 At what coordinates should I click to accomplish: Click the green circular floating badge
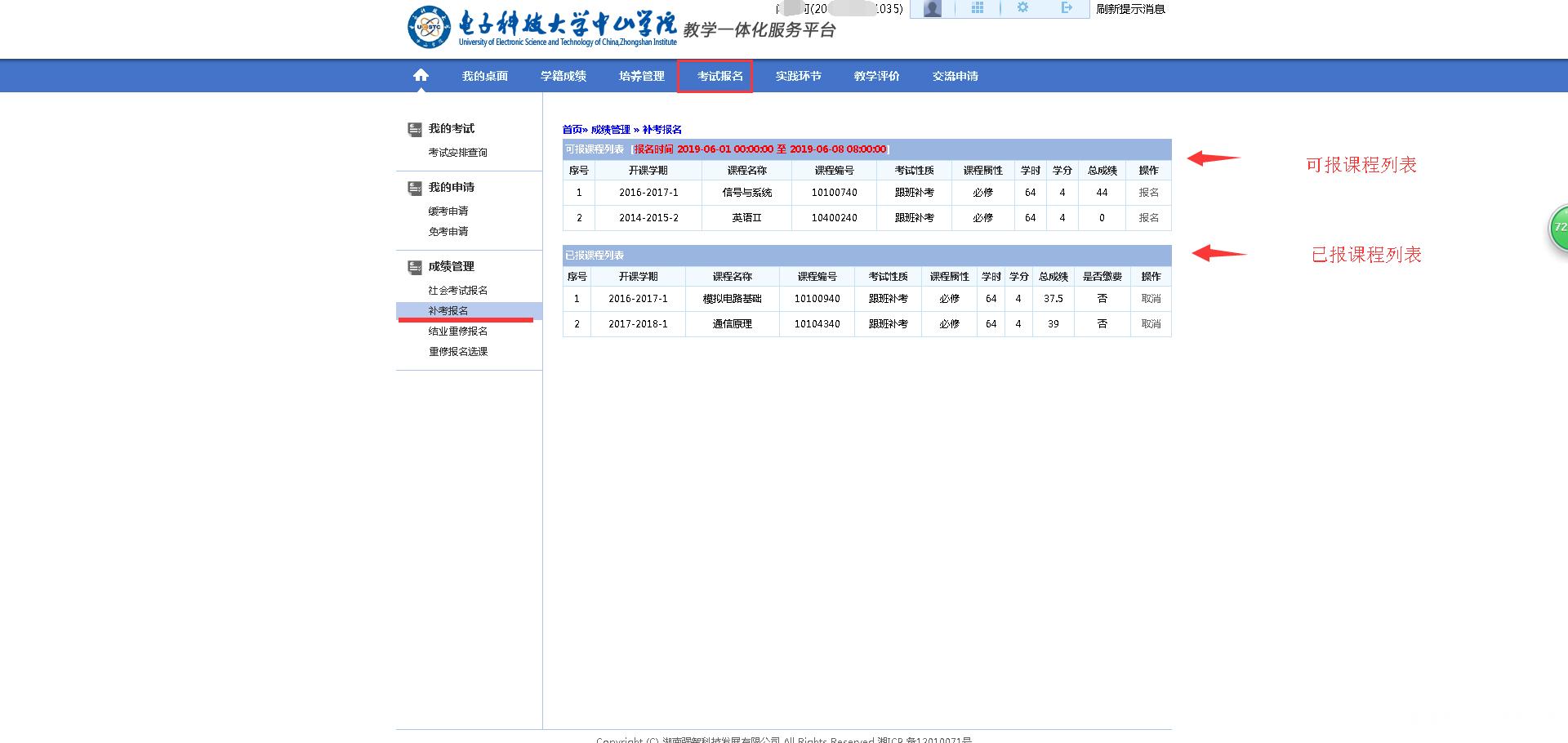[x=1558, y=227]
